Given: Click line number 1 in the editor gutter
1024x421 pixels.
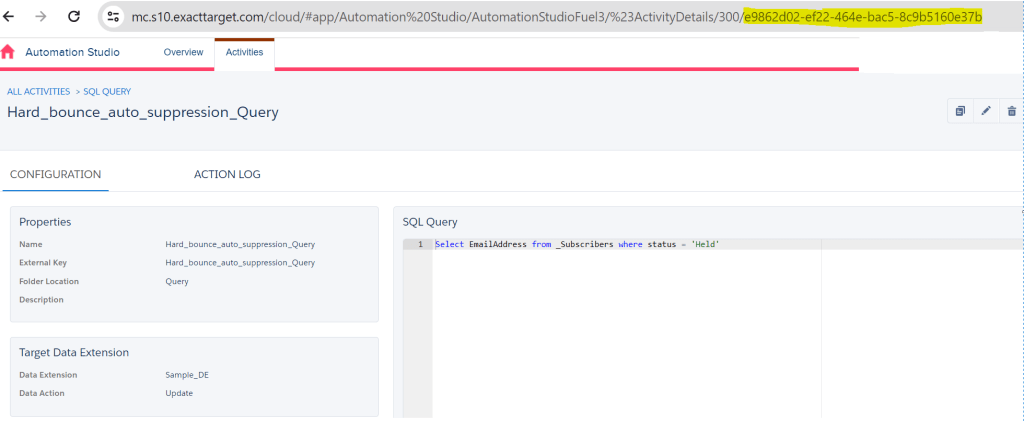Looking at the screenshot, I should [x=420, y=245].
